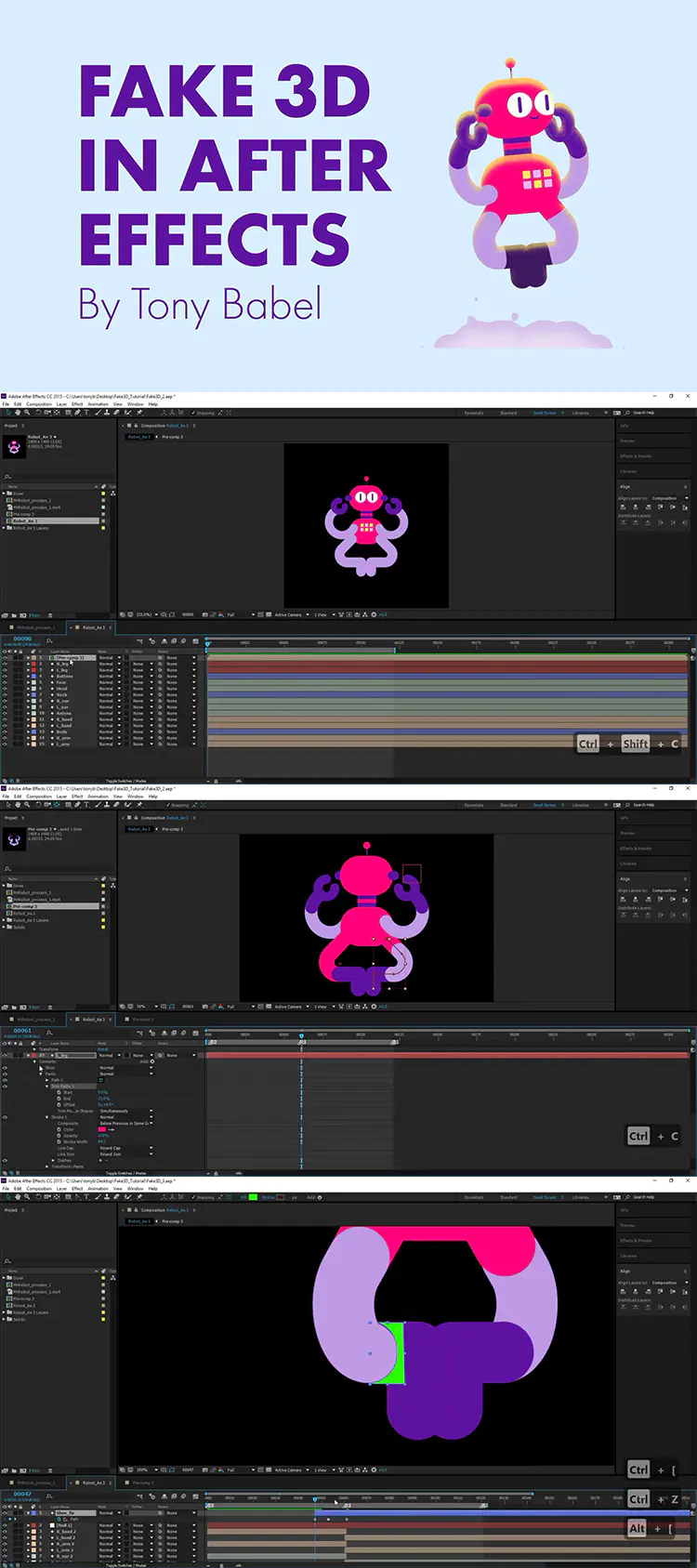Click the Start stopwatch under Trim Paths 1

(x=59, y=1092)
